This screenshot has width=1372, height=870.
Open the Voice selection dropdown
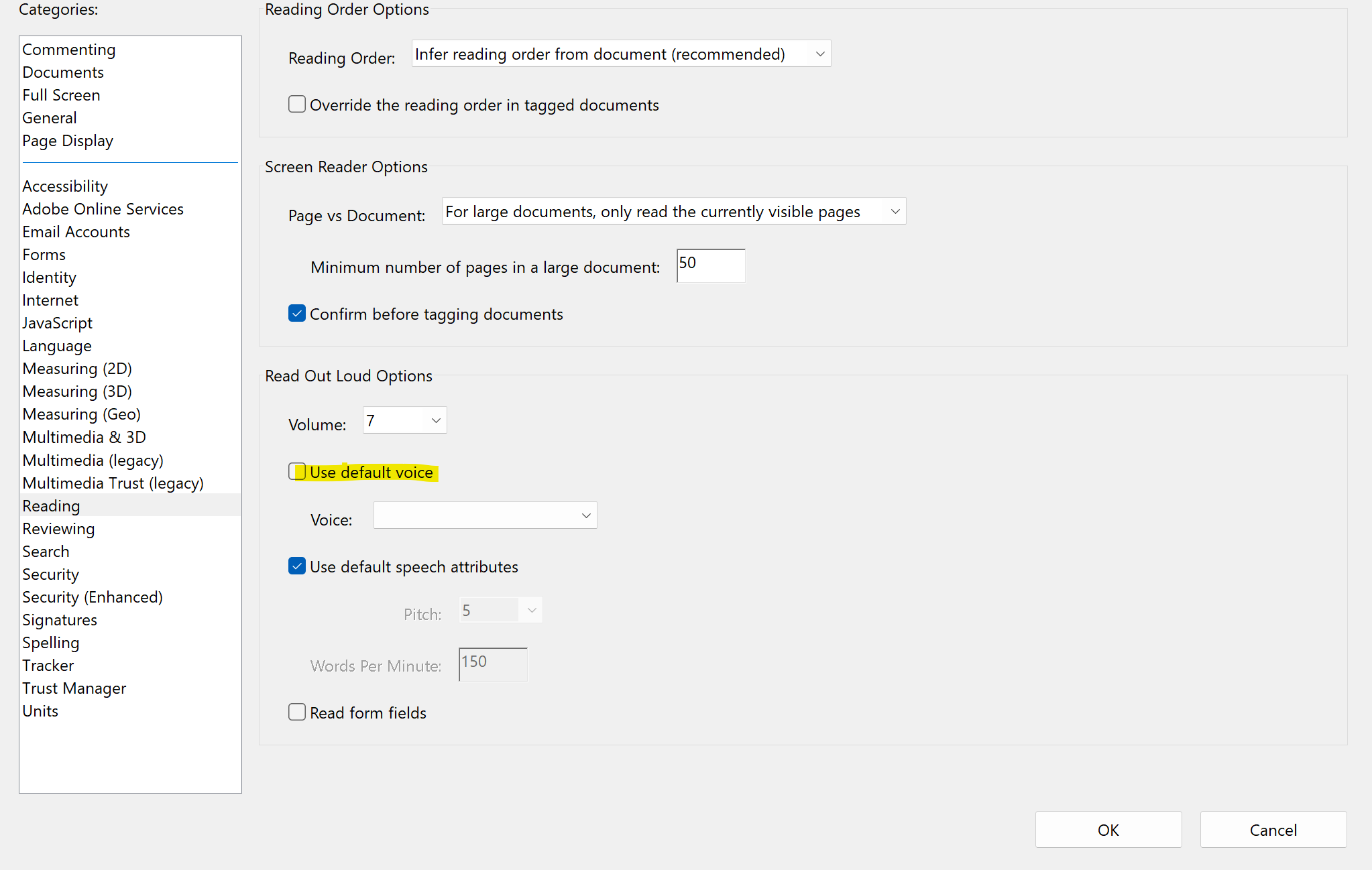pos(484,515)
